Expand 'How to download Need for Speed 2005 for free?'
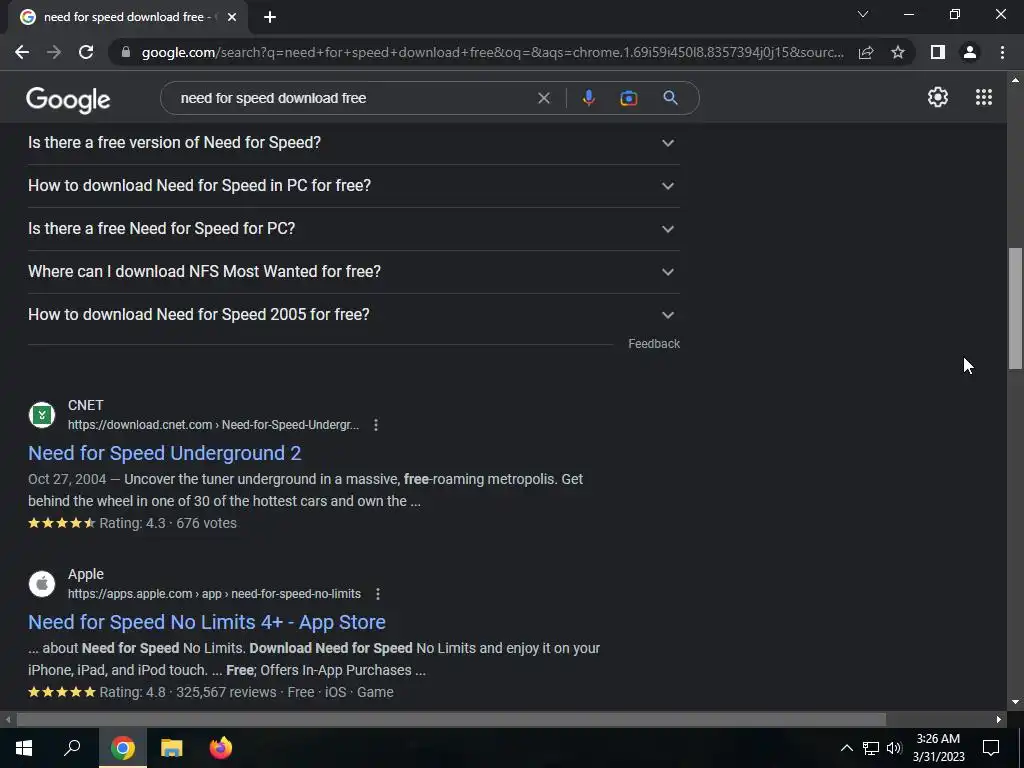This screenshot has height=768, width=1024. tap(353, 315)
